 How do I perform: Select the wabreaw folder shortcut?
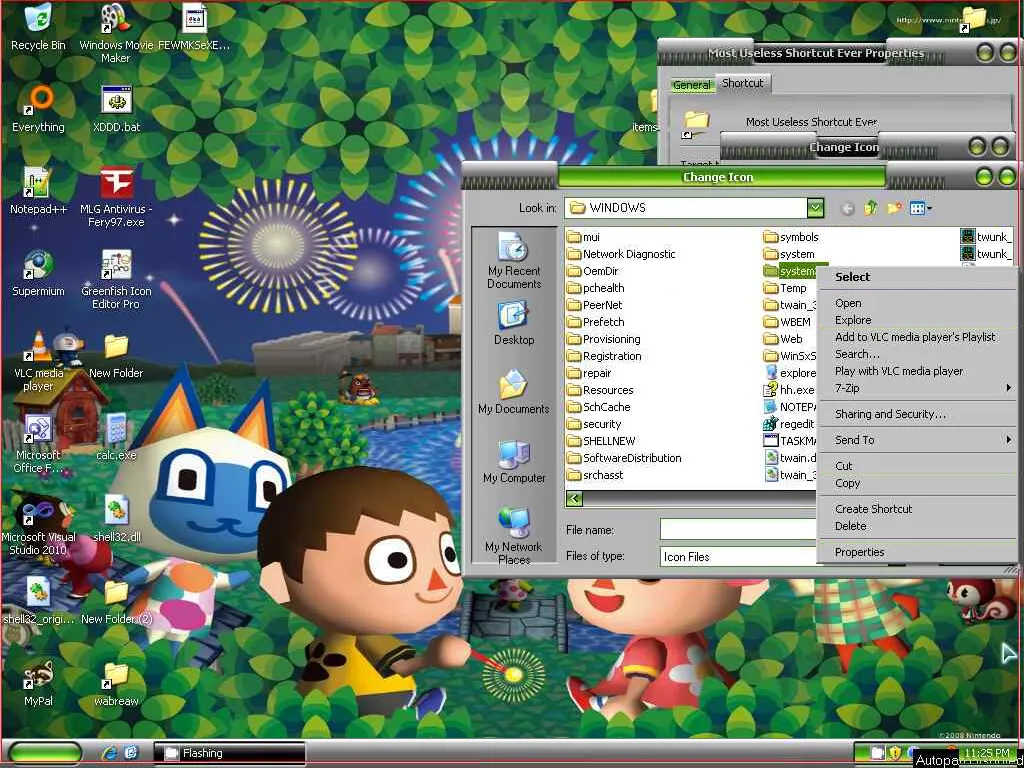pyautogui.click(x=116, y=683)
